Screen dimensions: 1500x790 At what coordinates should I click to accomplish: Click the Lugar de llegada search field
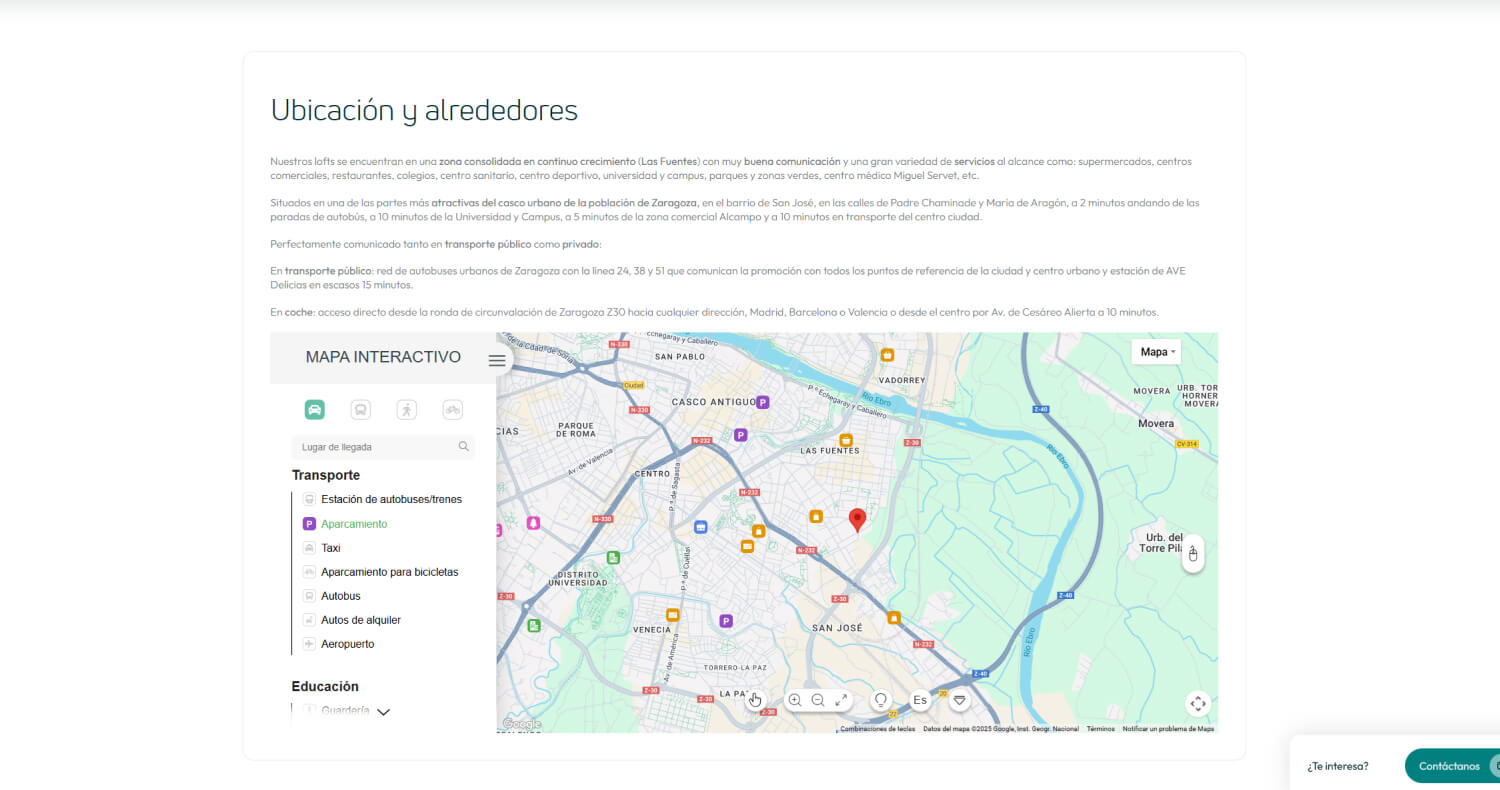pos(376,447)
